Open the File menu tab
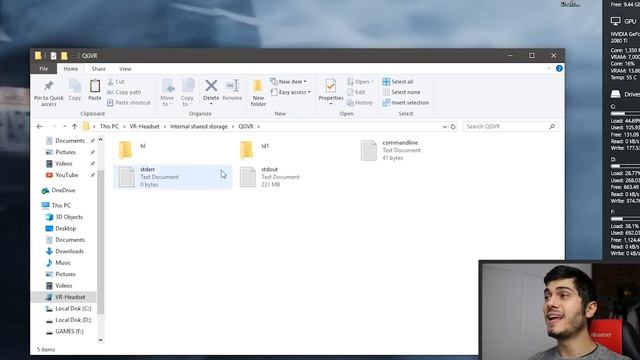The width and height of the screenshot is (640, 360). point(43,69)
